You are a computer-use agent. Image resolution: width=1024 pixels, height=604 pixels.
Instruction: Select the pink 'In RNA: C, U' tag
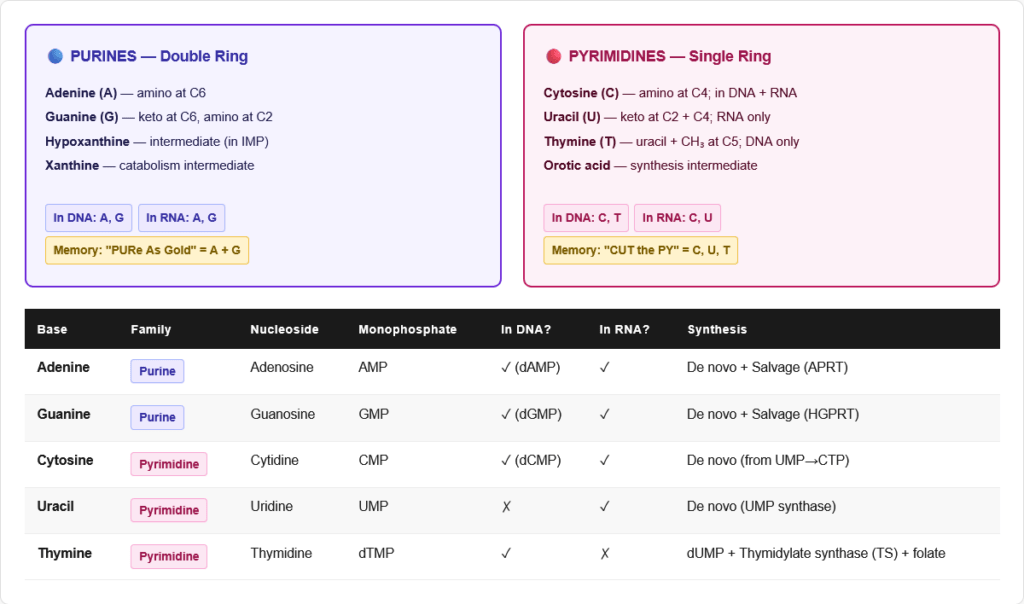[x=677, y=218]
